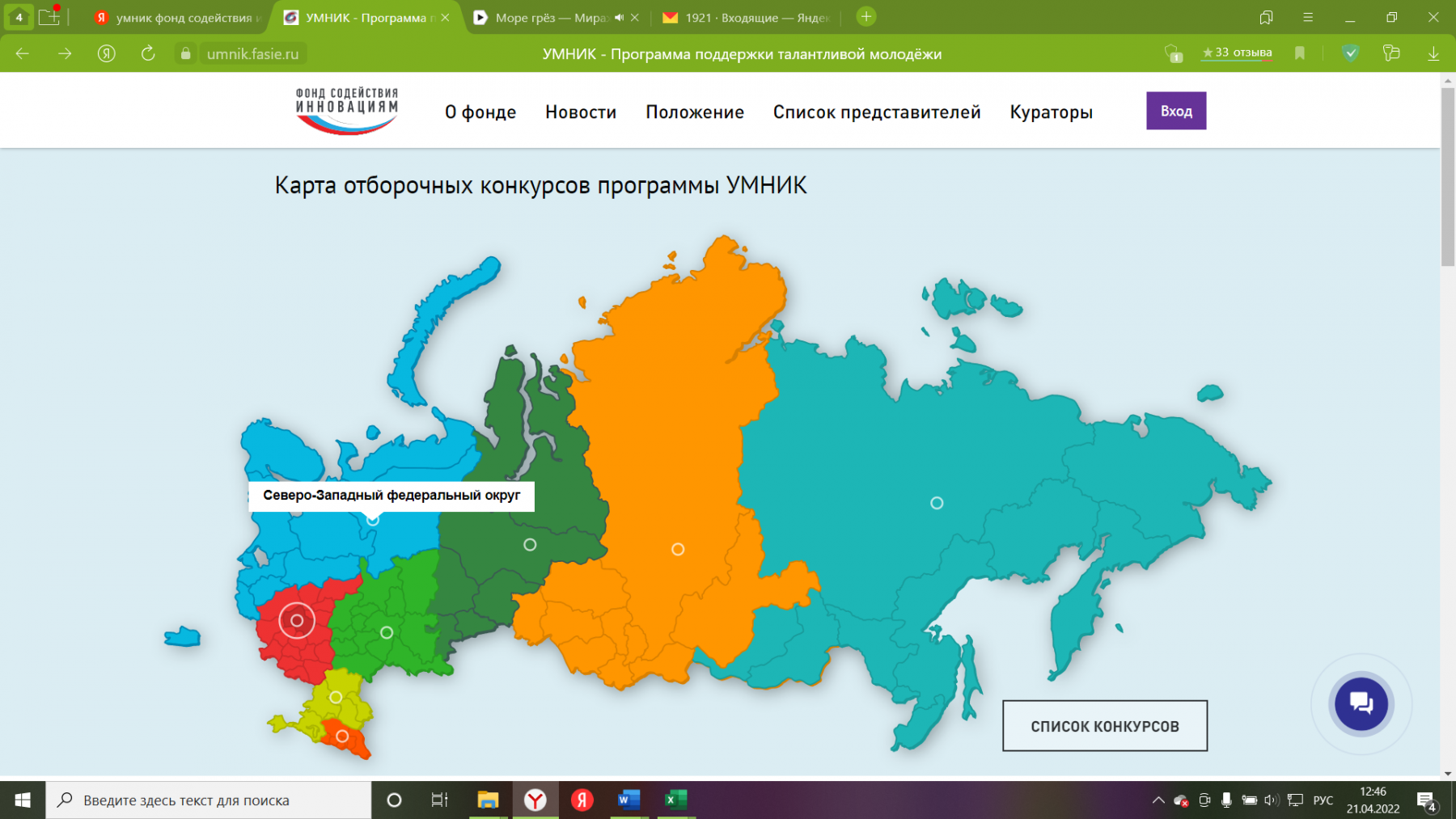
Task: Click the browser back arrow
Action: tap(23, 53)
